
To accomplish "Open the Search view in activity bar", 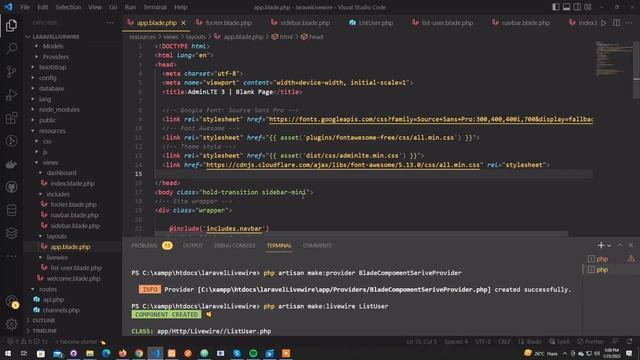I will point(11,49).
